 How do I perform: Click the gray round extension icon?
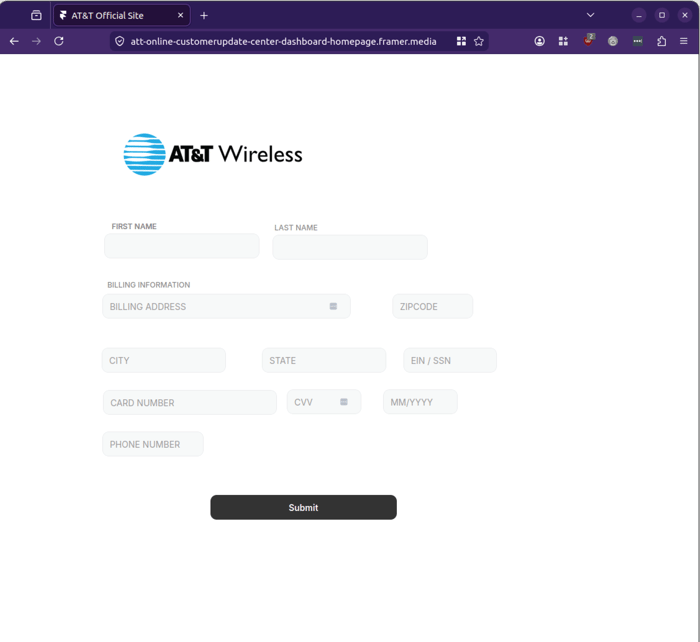pos(613,41)
